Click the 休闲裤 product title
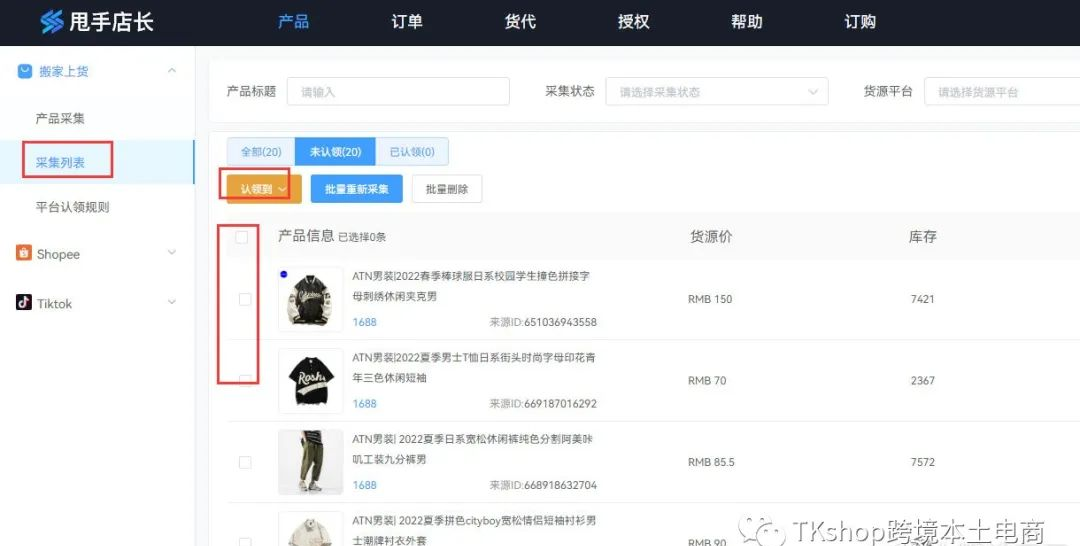Viewport: 1080px width, 546px height. click(x=472, y=449)
